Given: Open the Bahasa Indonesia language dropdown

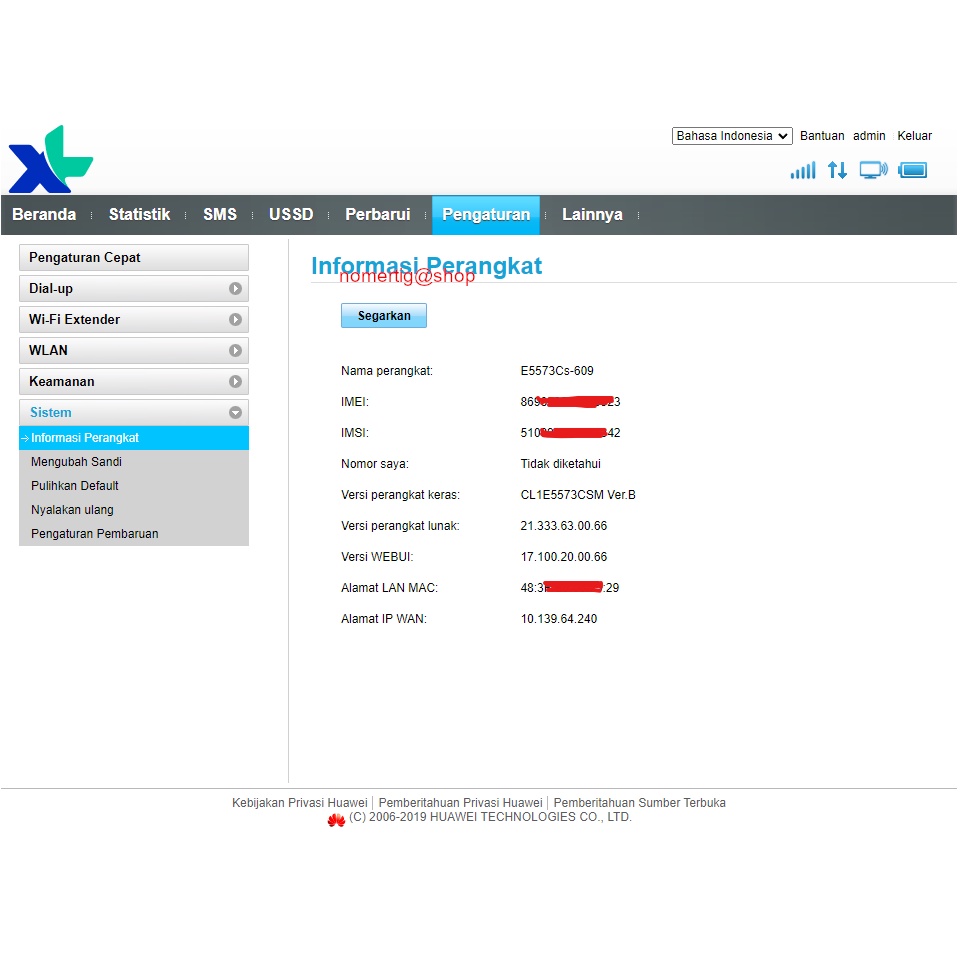Looking at the screenshot, I should (x=732, y=136).
